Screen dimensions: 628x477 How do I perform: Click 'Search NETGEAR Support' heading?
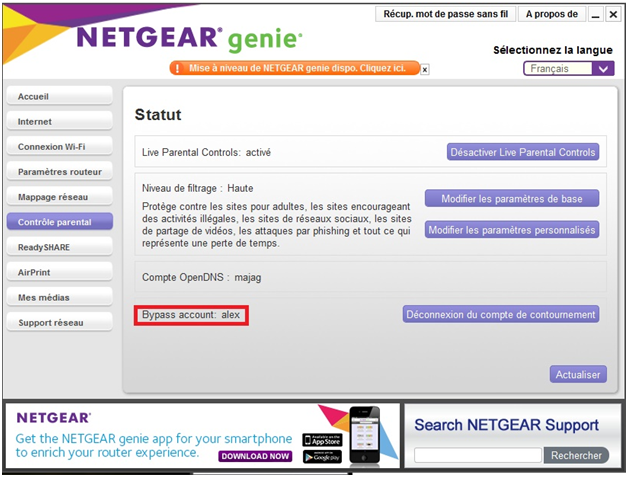506,425
